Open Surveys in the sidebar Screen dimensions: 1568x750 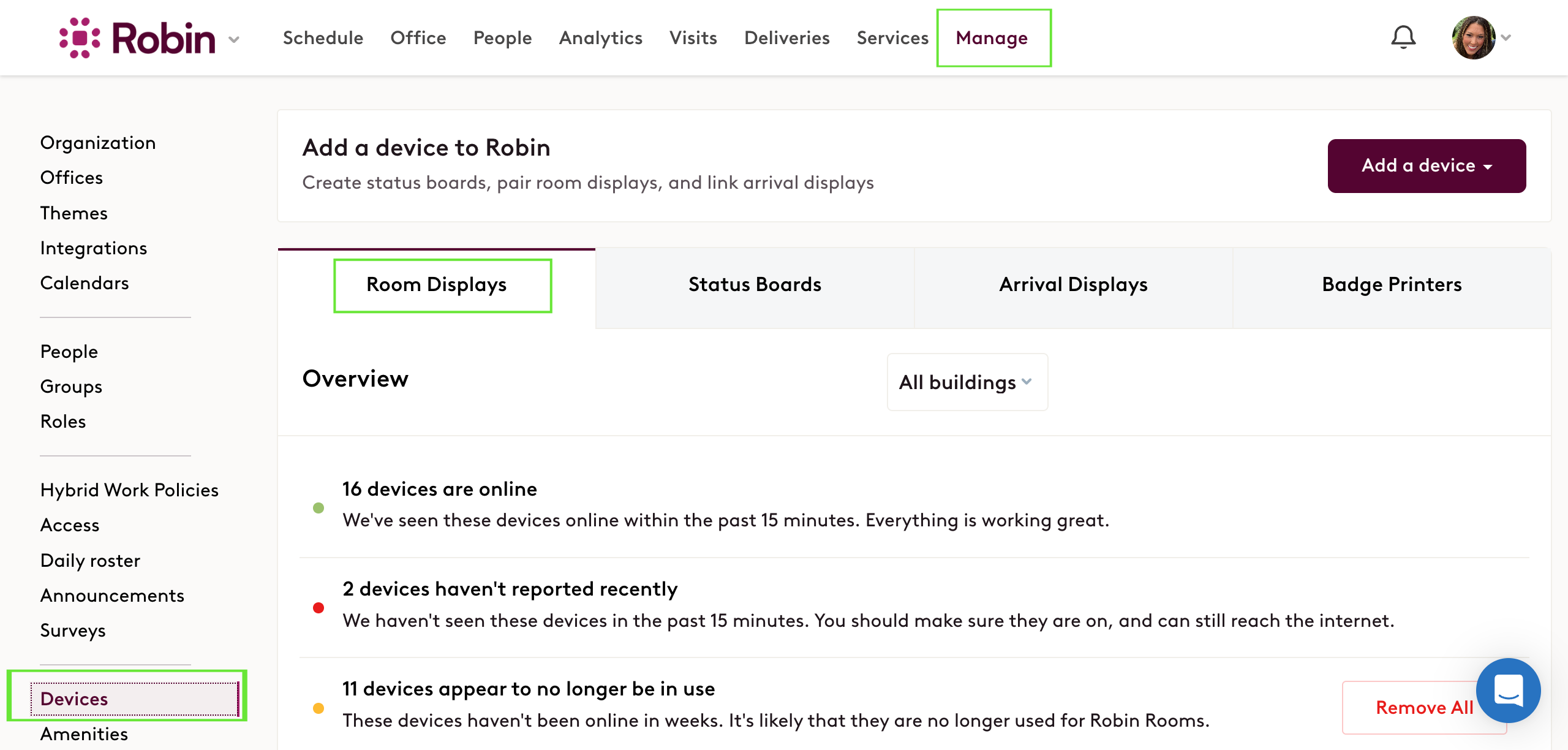pos(73,631)
